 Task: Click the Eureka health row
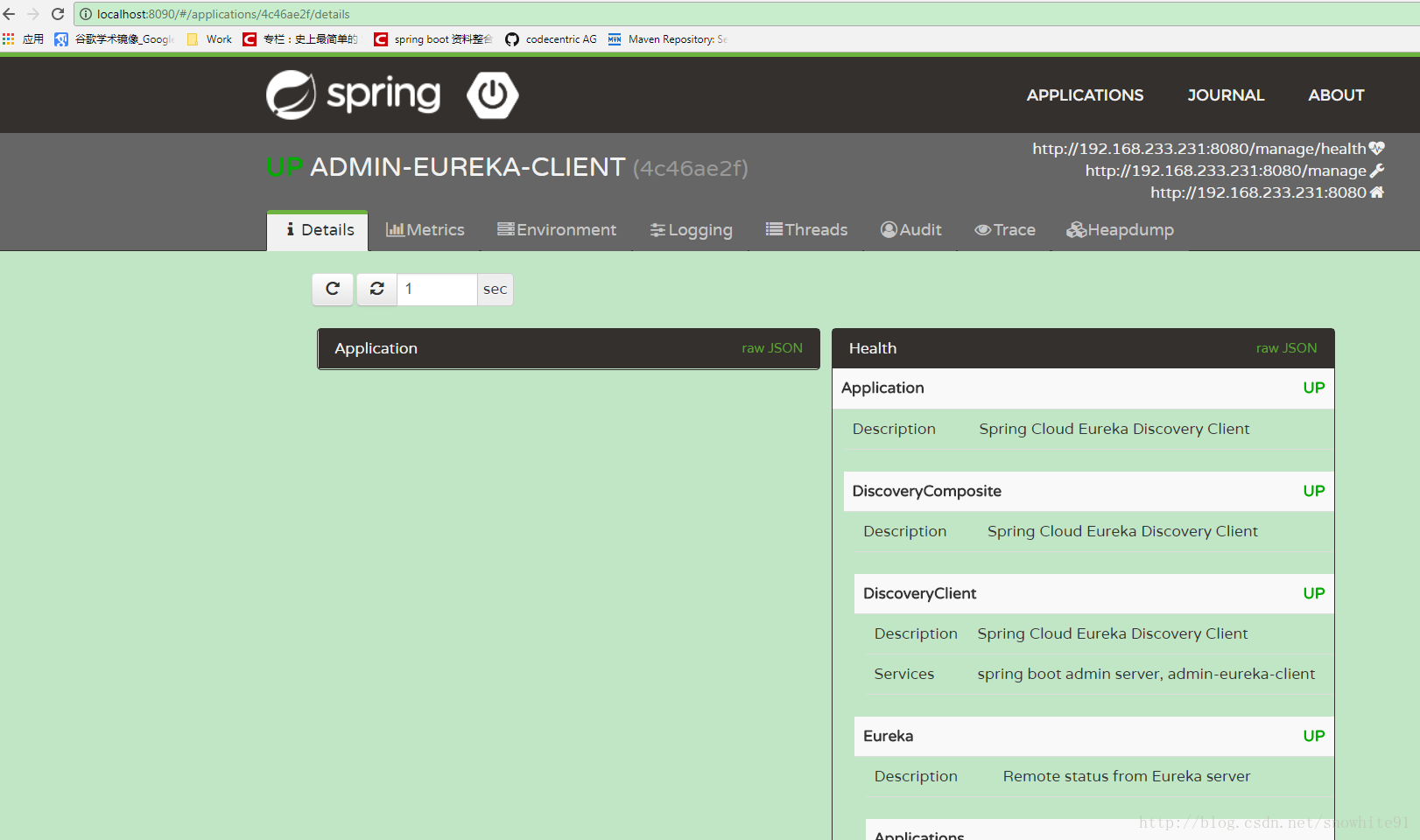point(1093,736)
